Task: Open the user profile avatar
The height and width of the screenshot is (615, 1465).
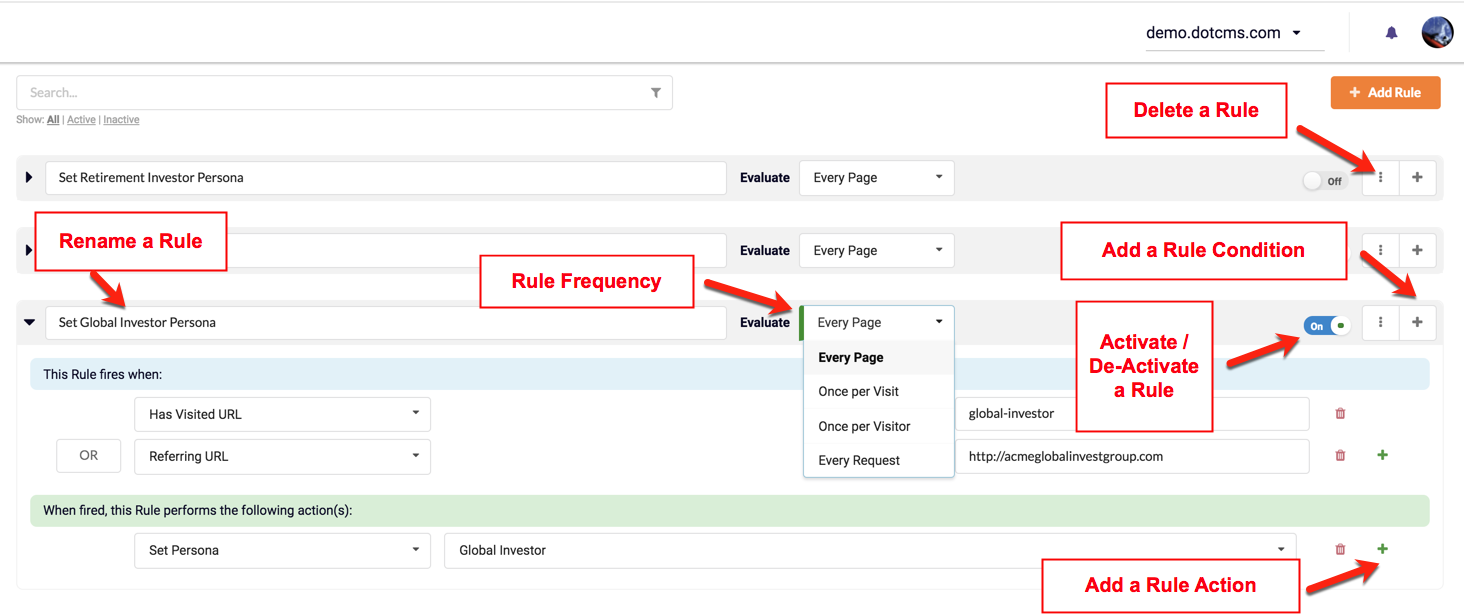Action: pyautogui.click(x=1437, y=32)
